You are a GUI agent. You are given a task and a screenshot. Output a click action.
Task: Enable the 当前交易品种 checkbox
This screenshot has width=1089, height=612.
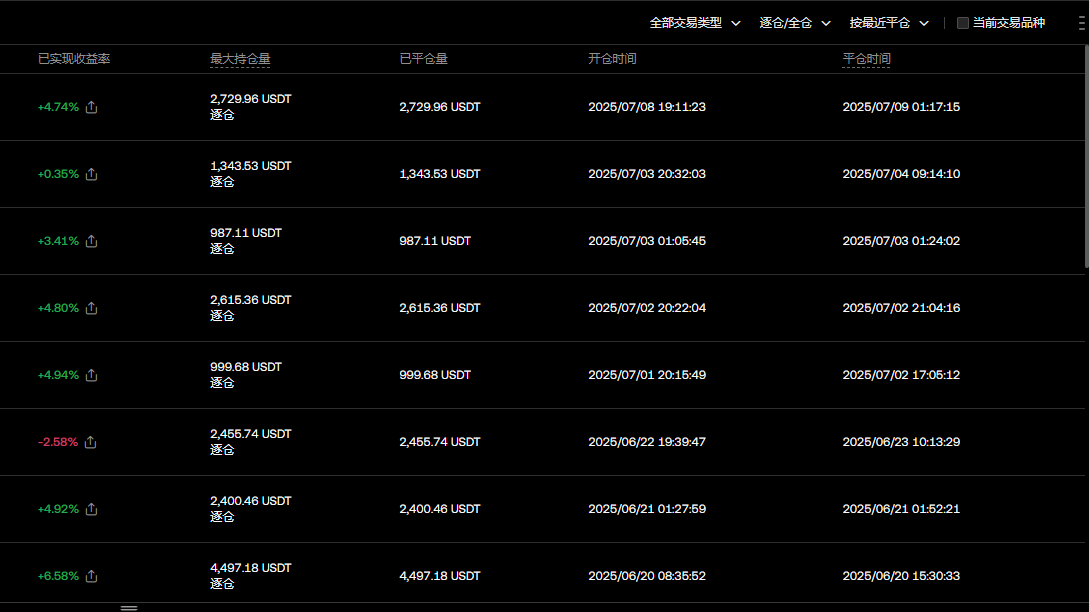pos(963,23)
